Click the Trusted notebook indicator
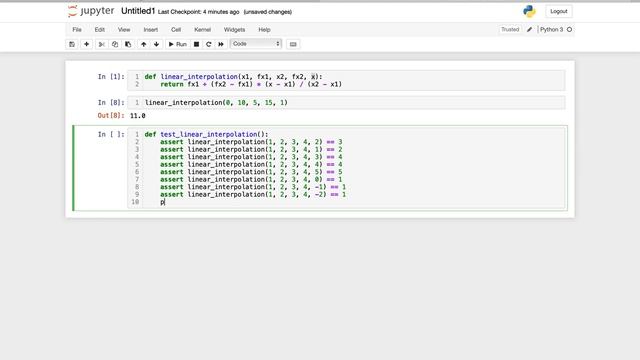Image resolution: width=640 pixels, height=360 pixels. tap(510, 29)
